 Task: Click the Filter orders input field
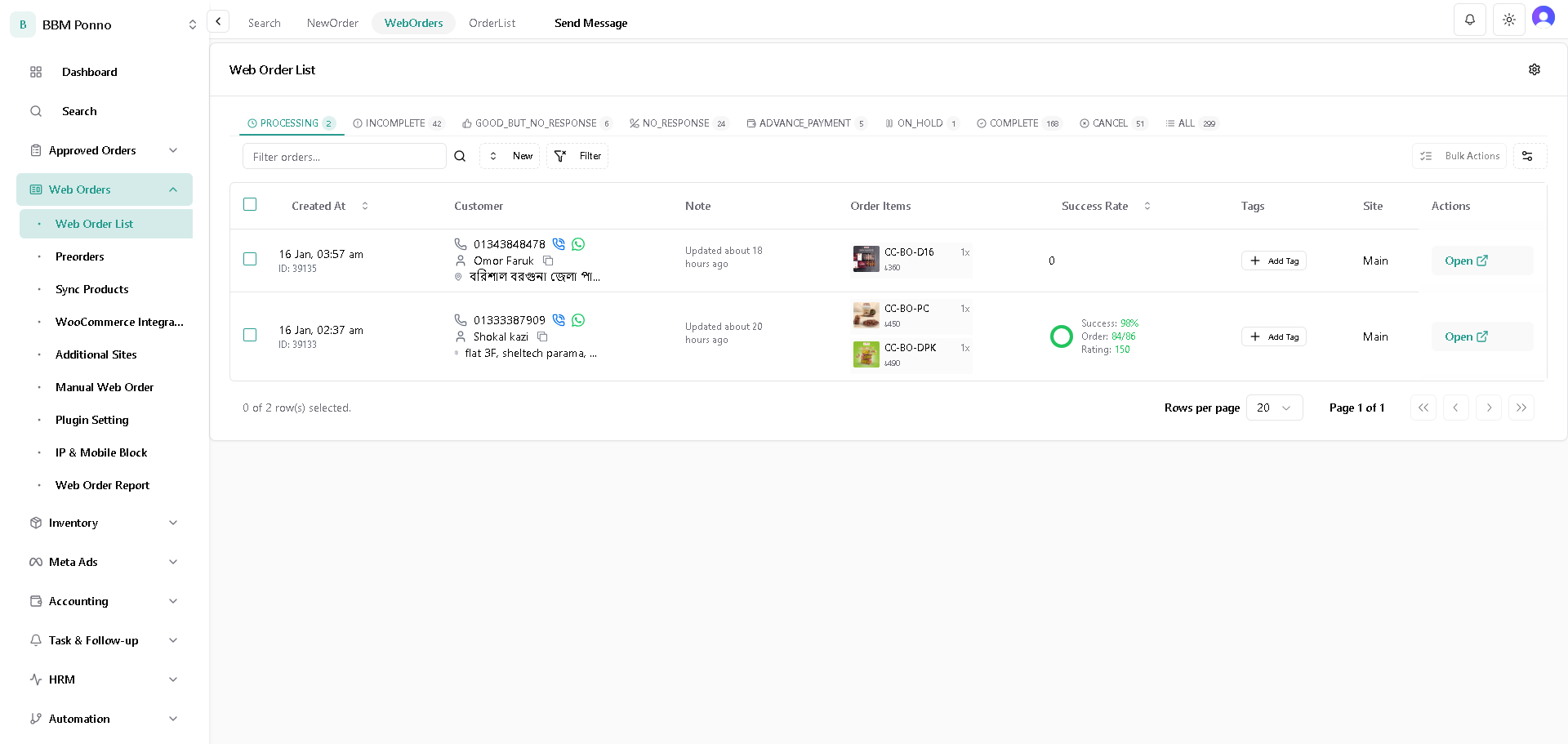click(344, 156)
